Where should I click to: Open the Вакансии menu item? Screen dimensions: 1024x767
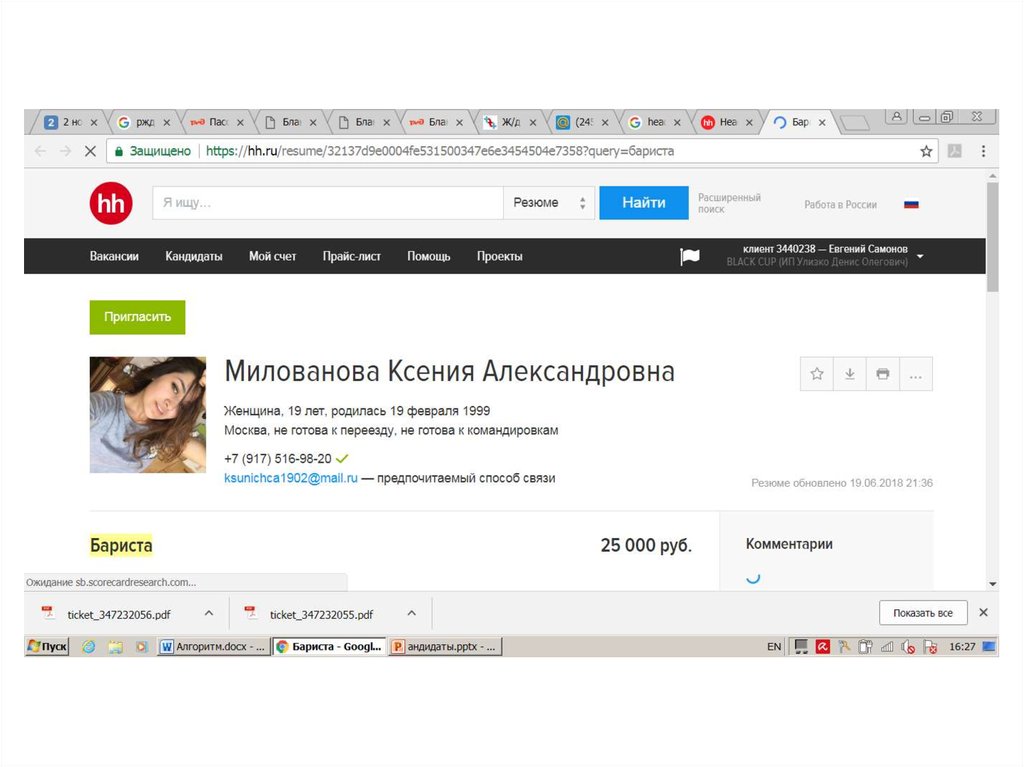(114, 256)
